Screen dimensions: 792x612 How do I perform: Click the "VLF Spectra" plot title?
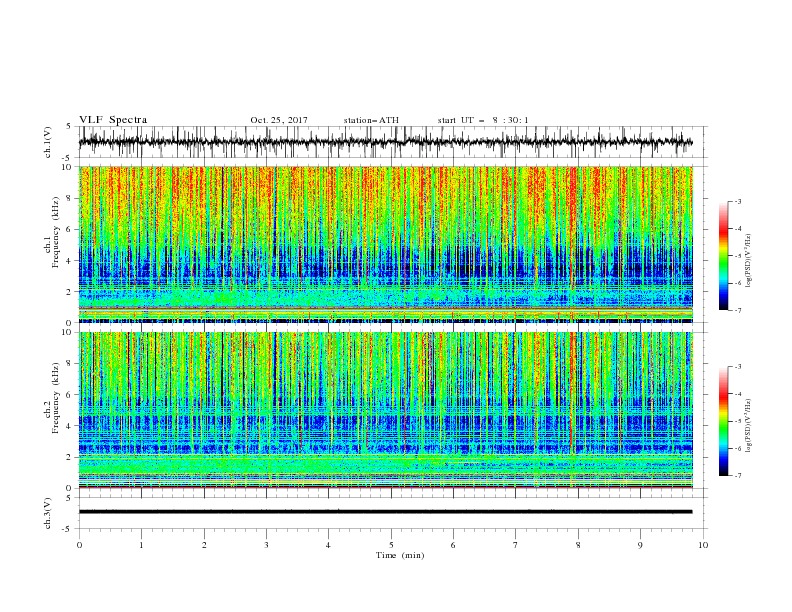[113, 120]
